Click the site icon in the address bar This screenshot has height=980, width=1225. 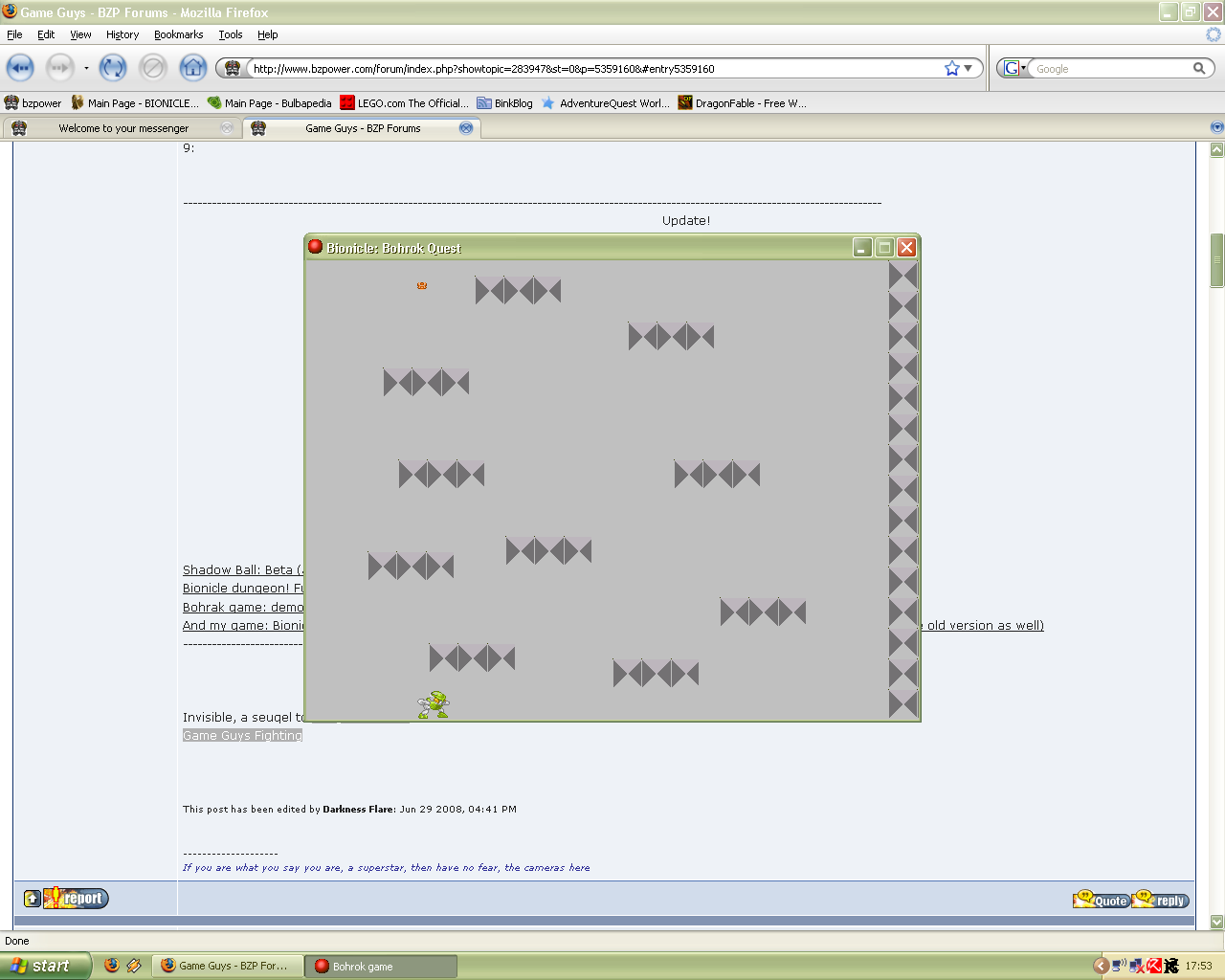click(232, 68)
